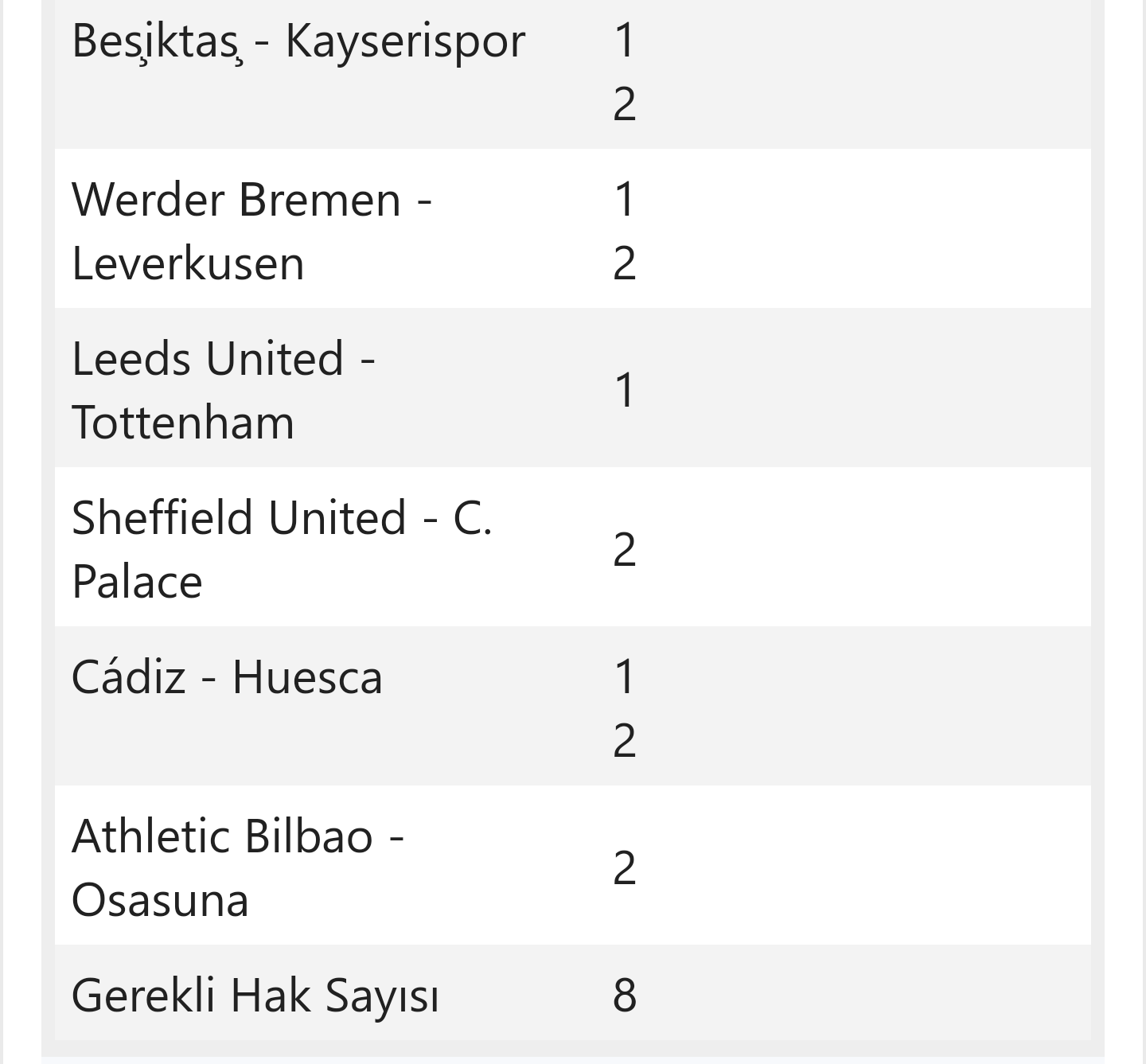Select the Cádiz - Huesca match name
1146x1064 pixels.
[227, 677]
